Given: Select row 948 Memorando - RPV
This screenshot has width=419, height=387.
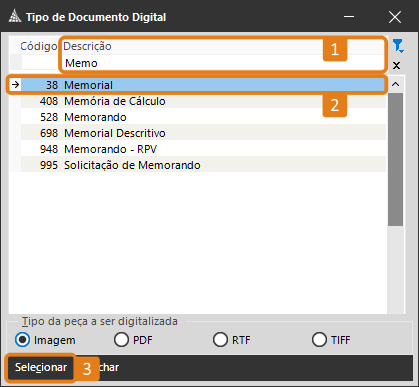Looking at the screenshot, I should (x=203, y=149).
